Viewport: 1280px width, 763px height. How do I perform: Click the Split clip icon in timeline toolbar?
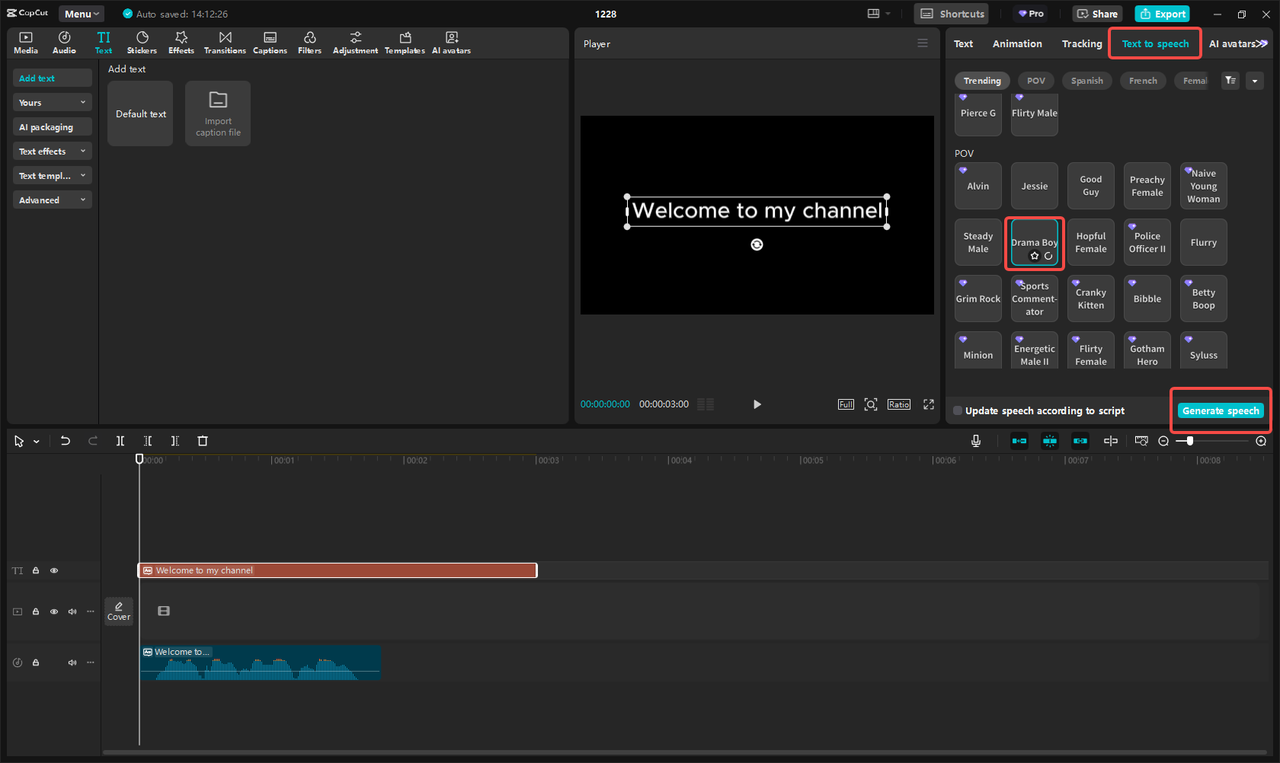[120, 441]
